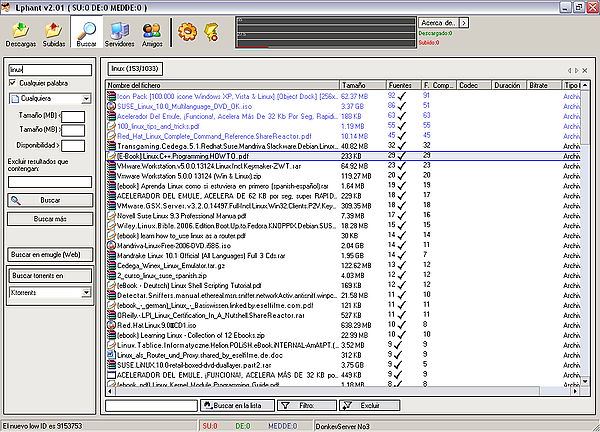Click the magnifier icon on Buscar button
Screen dimensions: 600x432
click(15, 200)
